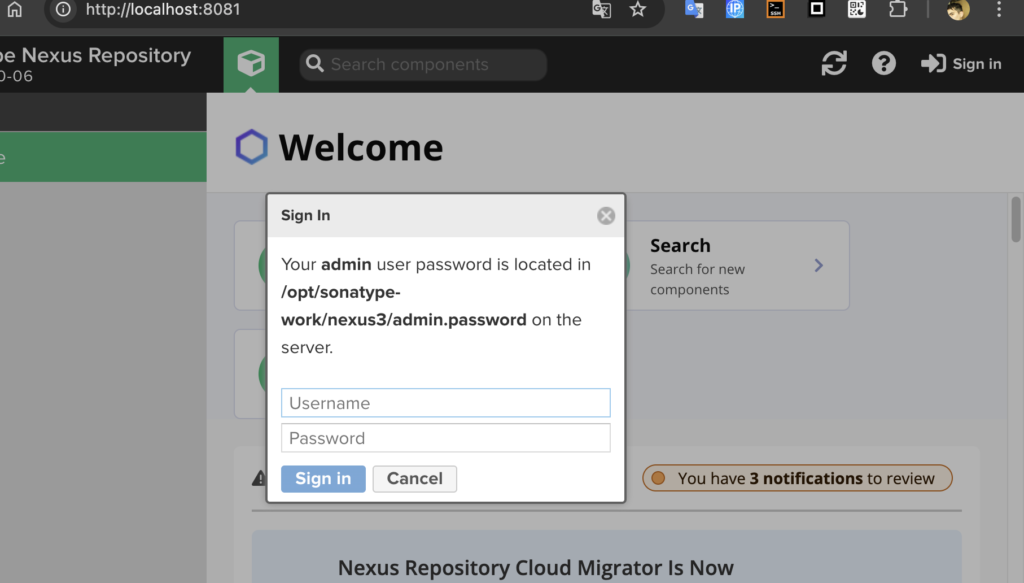Click the Refresh icon in Nexus header
1024x583 pixels.
tap(834, 64)
